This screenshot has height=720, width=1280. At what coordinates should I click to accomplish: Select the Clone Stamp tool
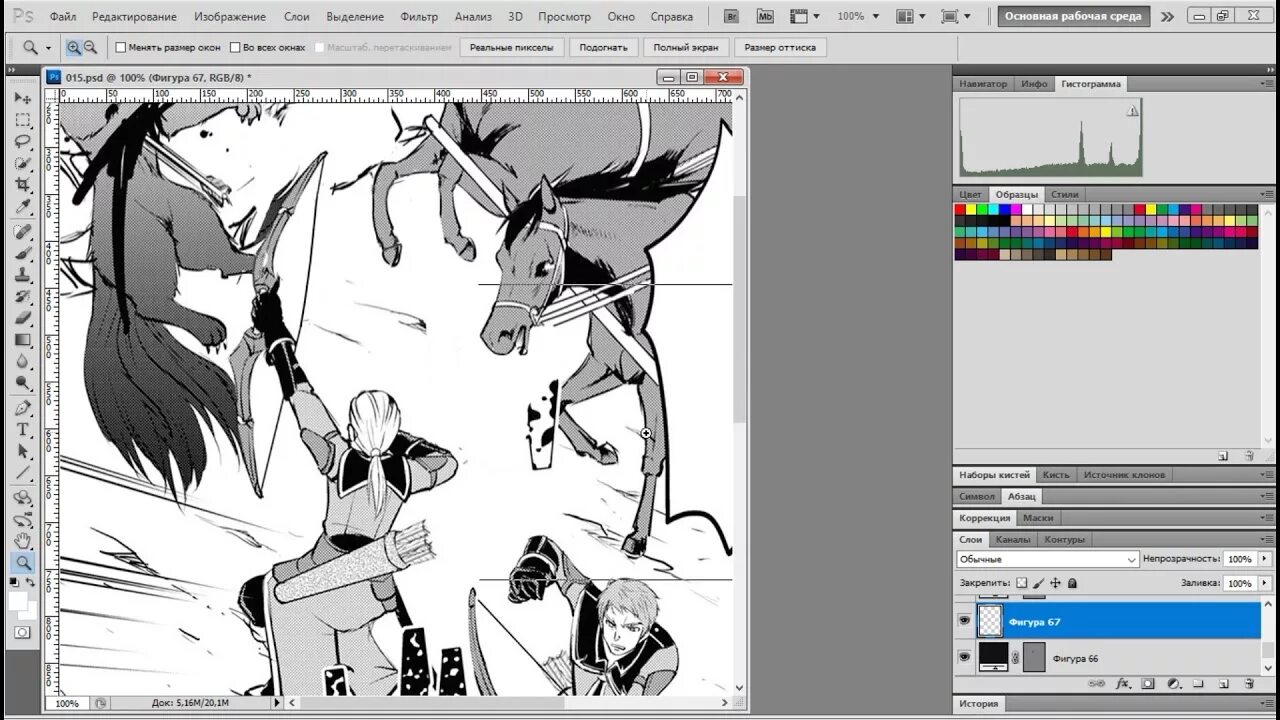[x=23, y=275]
